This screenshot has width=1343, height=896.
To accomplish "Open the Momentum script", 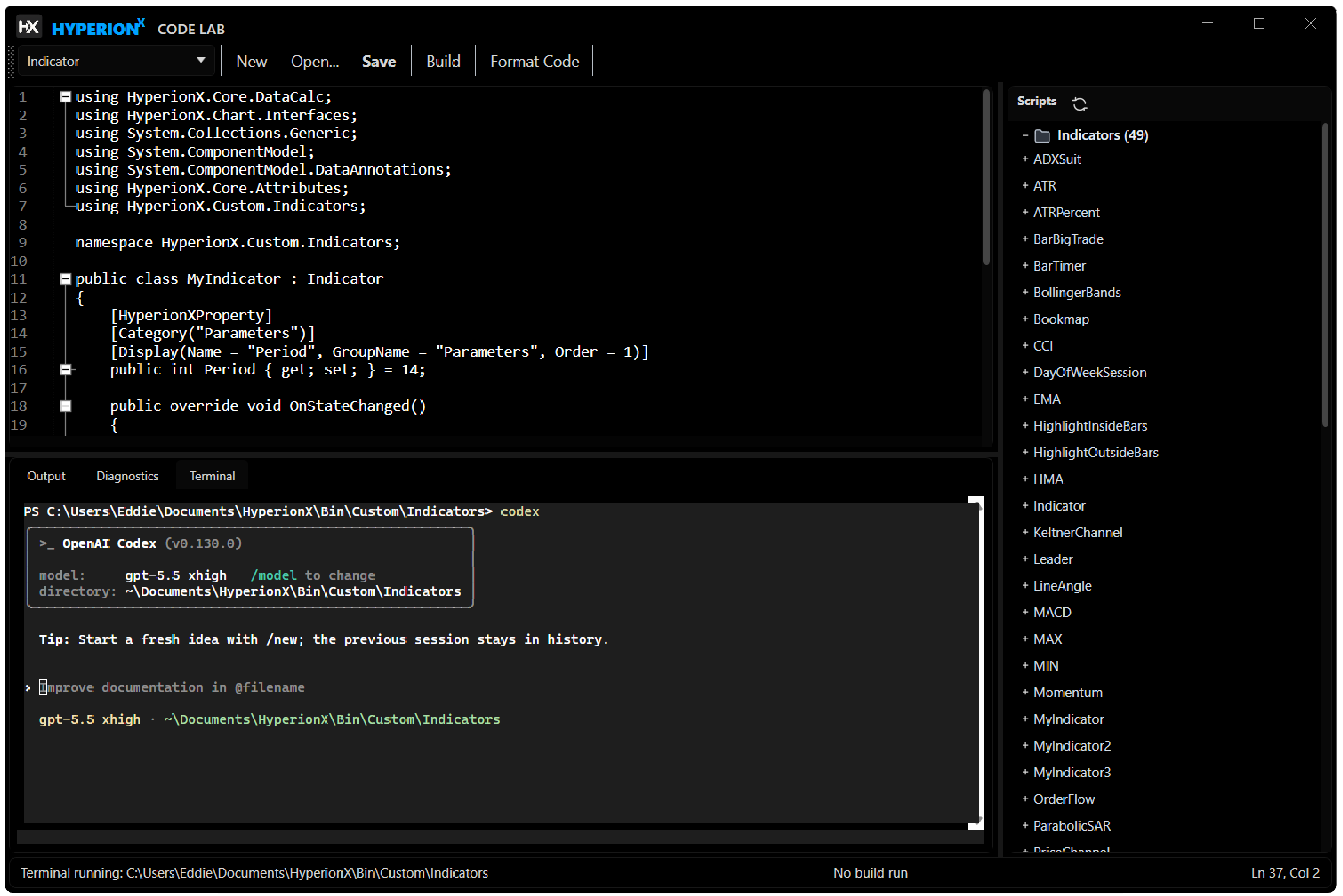I will tap(1068, 693).
